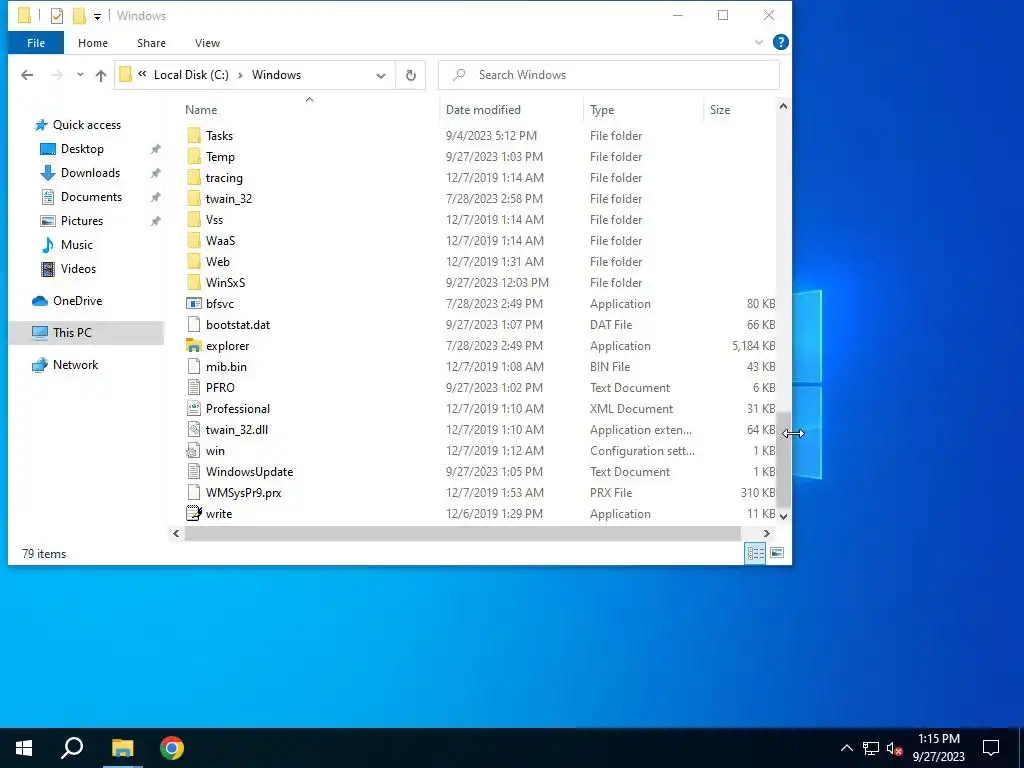Click the Back navigation arrow
The image size is (1024, 768).
coord(27,75)
